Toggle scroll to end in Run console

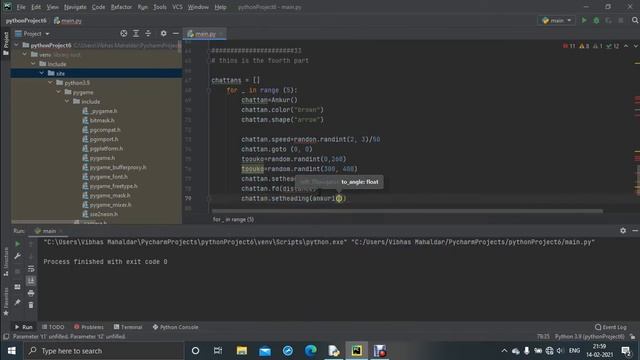pos(31,280)
